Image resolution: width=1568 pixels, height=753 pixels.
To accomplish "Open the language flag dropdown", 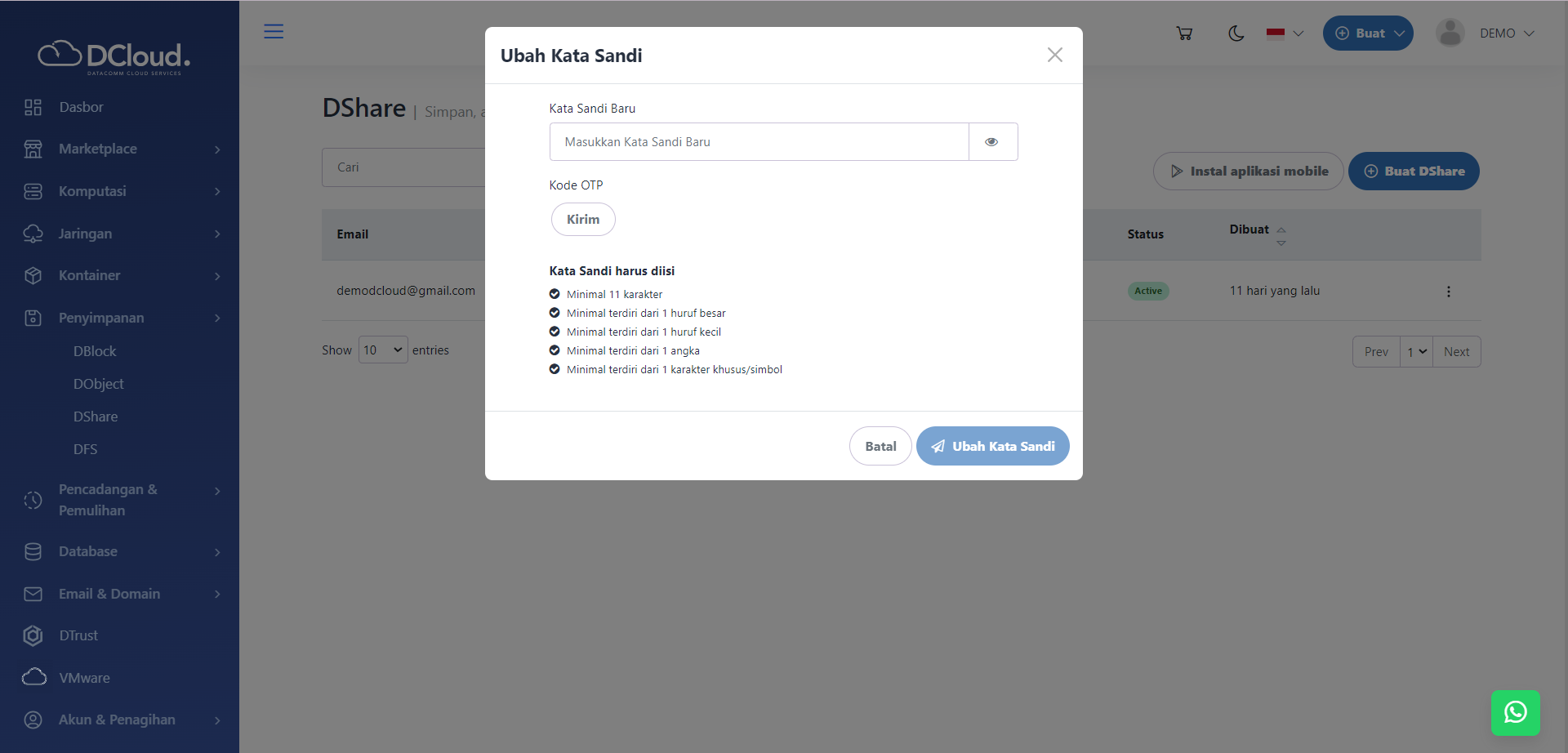I will tap(1283, 33).
